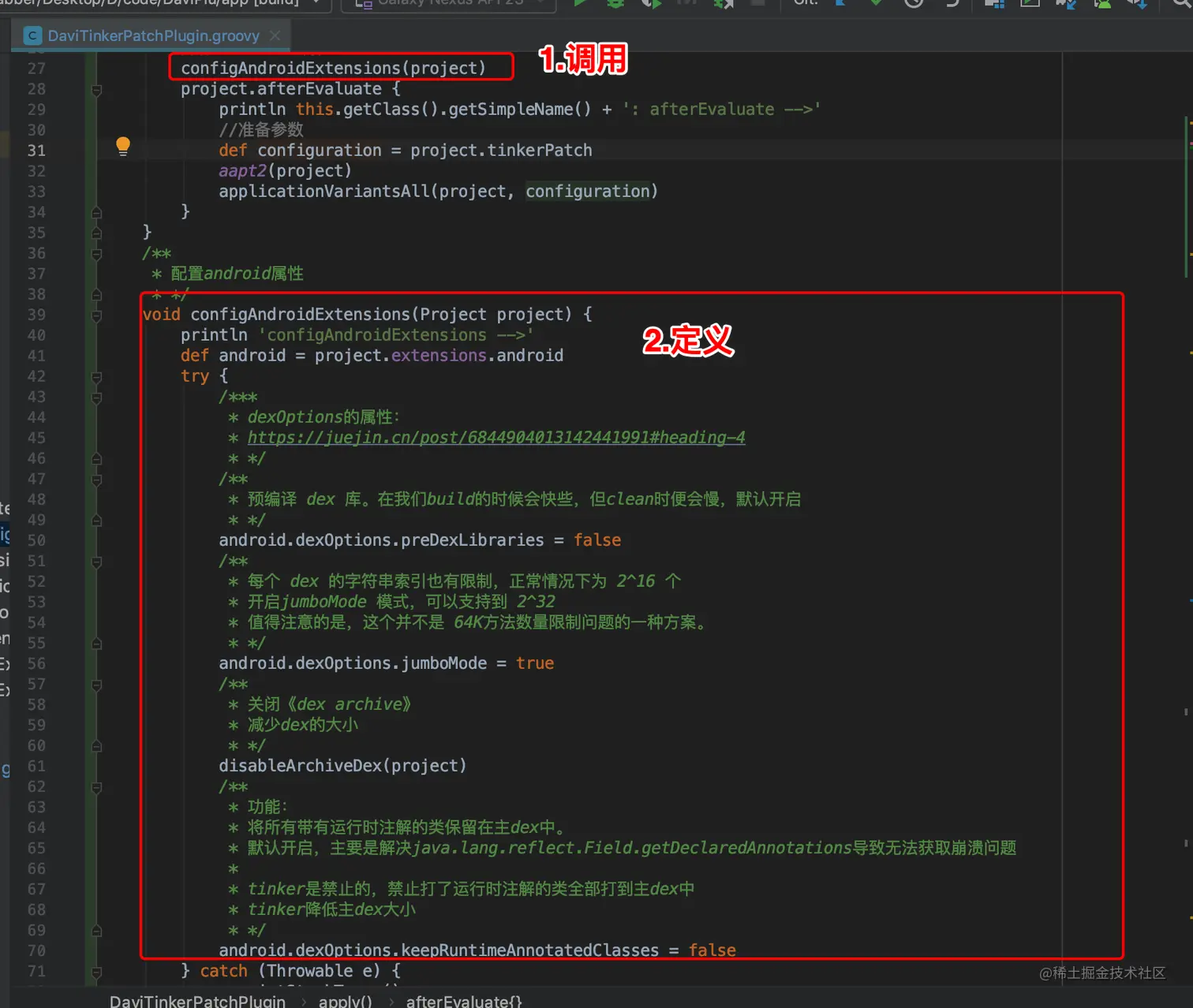Collapse the catch block at line 71

[96, 972]
